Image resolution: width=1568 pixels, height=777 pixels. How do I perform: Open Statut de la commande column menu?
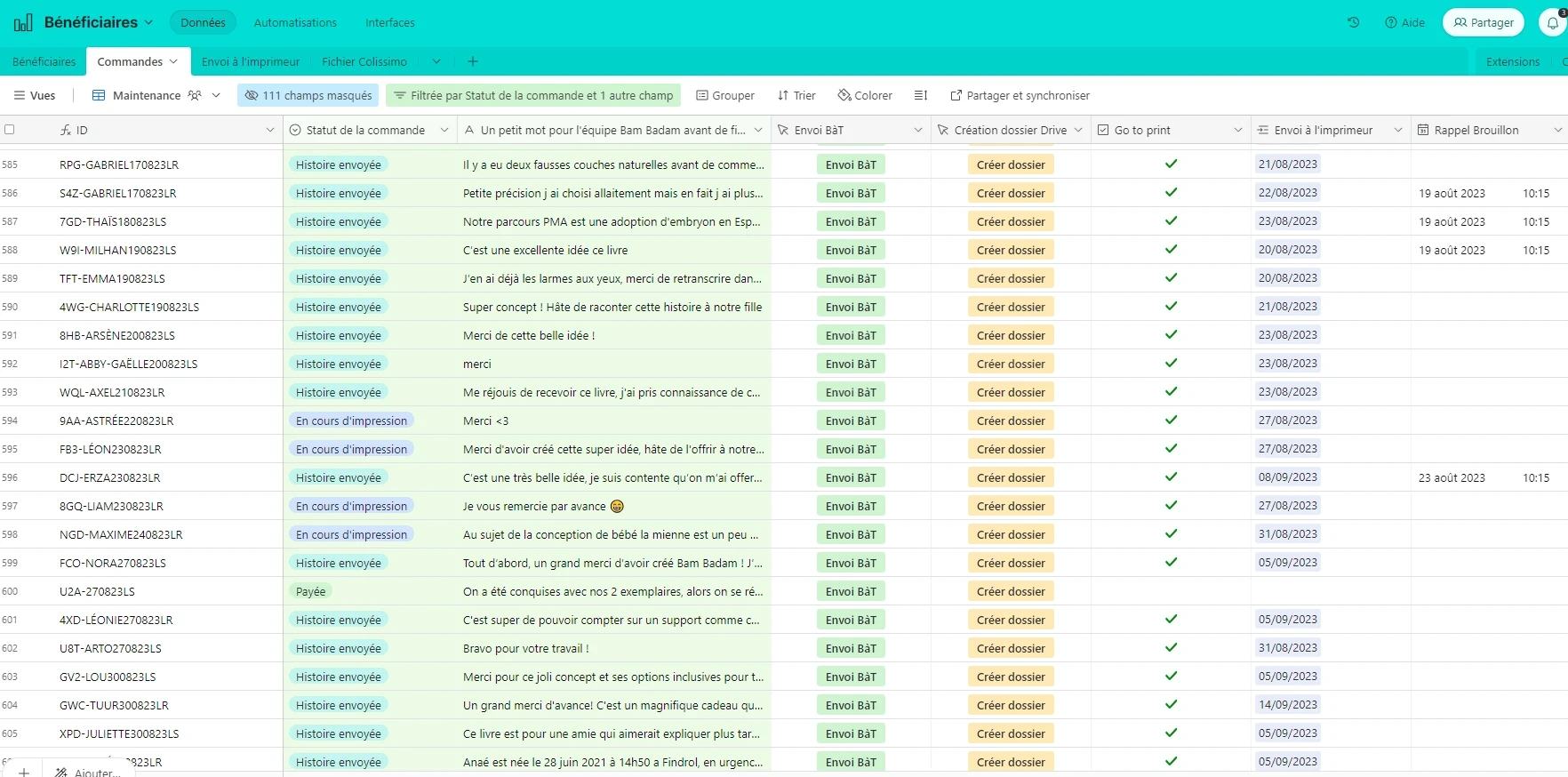[444, 130]
